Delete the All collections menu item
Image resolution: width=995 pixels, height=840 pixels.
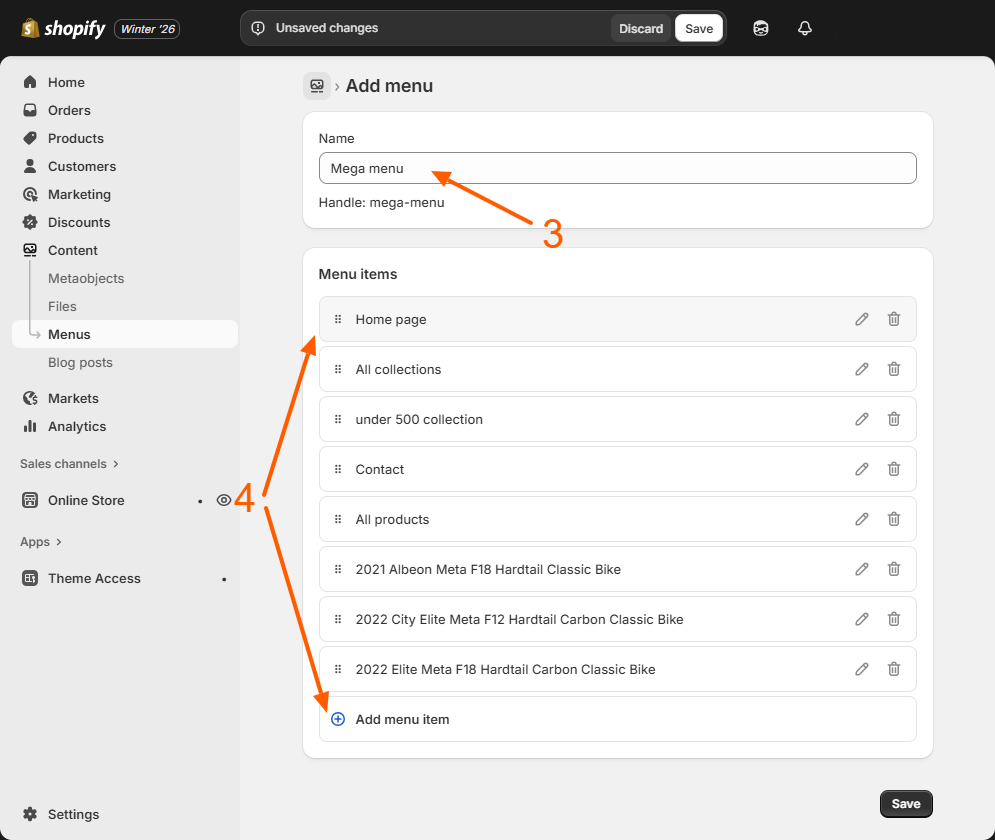(893, 369)
